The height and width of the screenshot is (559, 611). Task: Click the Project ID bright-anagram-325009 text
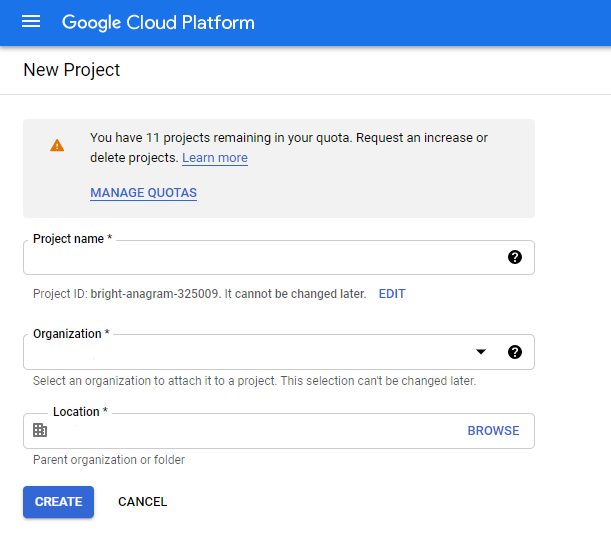[x=200, y=294]
